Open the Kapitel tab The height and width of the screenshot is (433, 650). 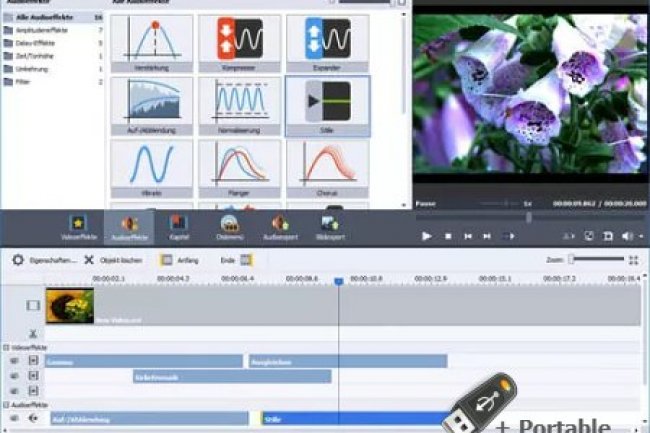180,227
